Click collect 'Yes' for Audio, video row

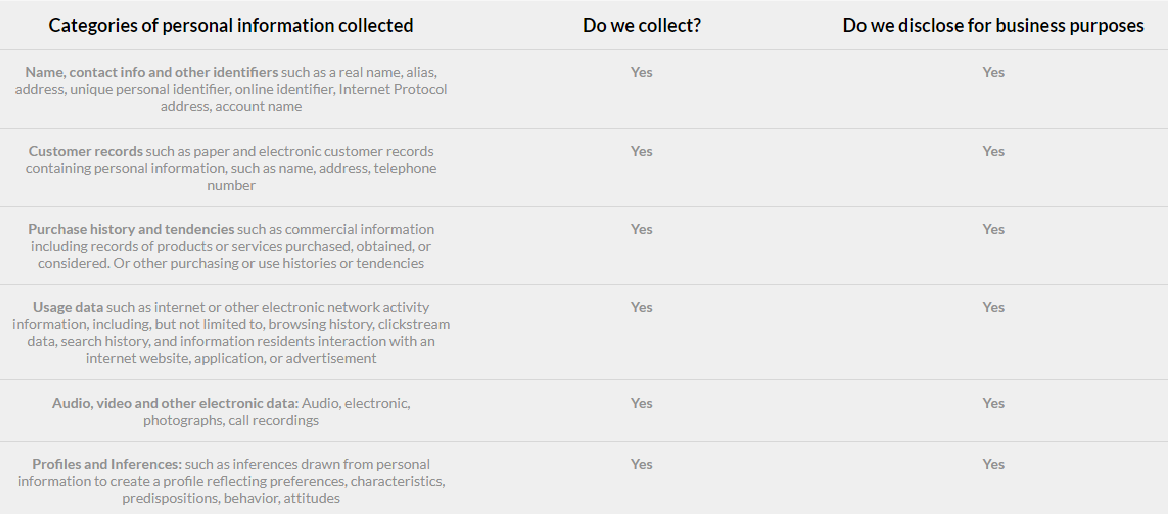pyautogui.click(x=642, y=403)
